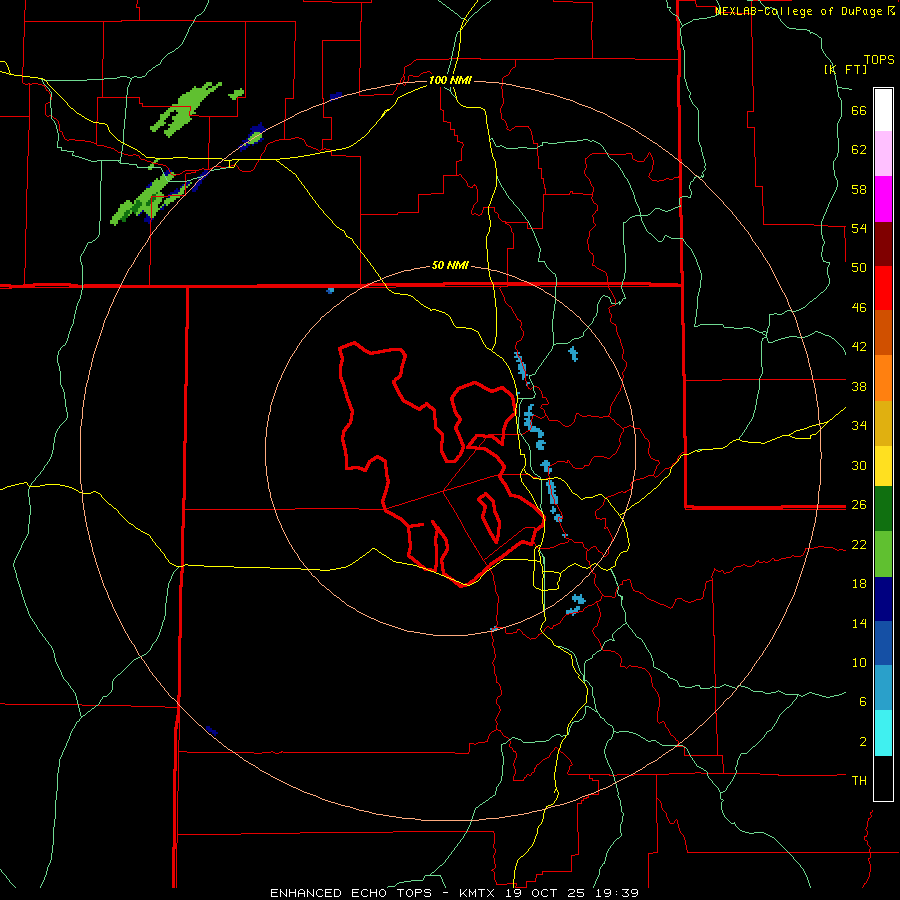900x900 pixels.
Task: Click the legend value "14"
Action: (x=859, y=623)
